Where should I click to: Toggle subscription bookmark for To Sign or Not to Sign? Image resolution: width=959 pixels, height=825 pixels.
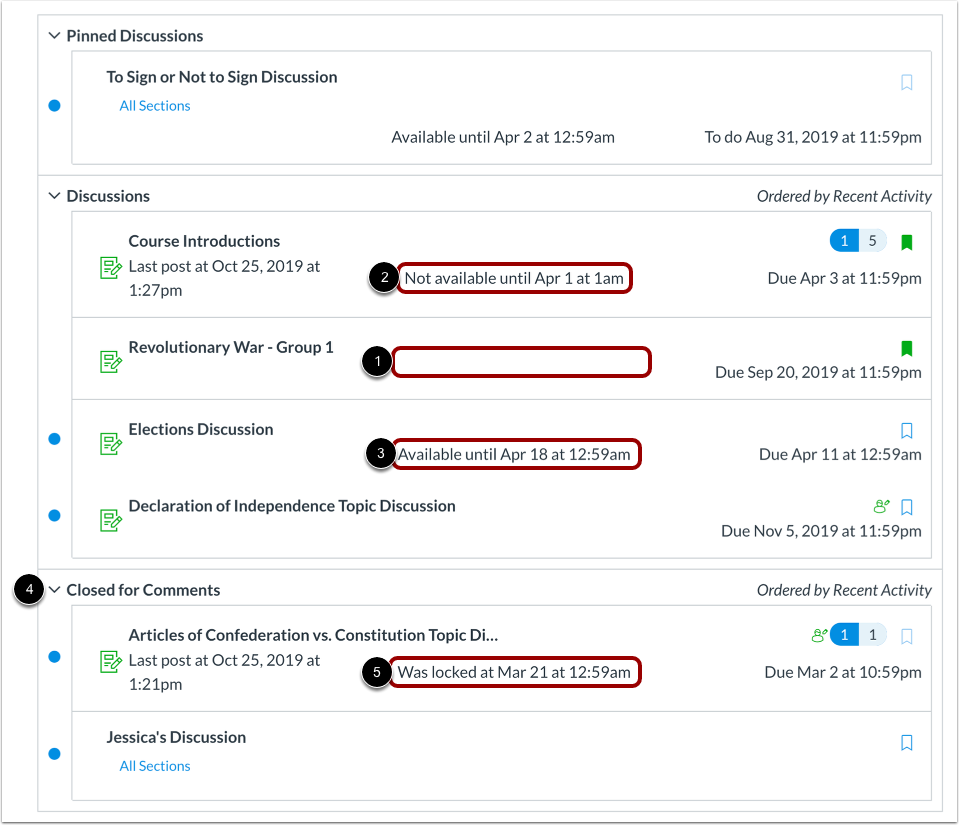(x=906, y=83)
